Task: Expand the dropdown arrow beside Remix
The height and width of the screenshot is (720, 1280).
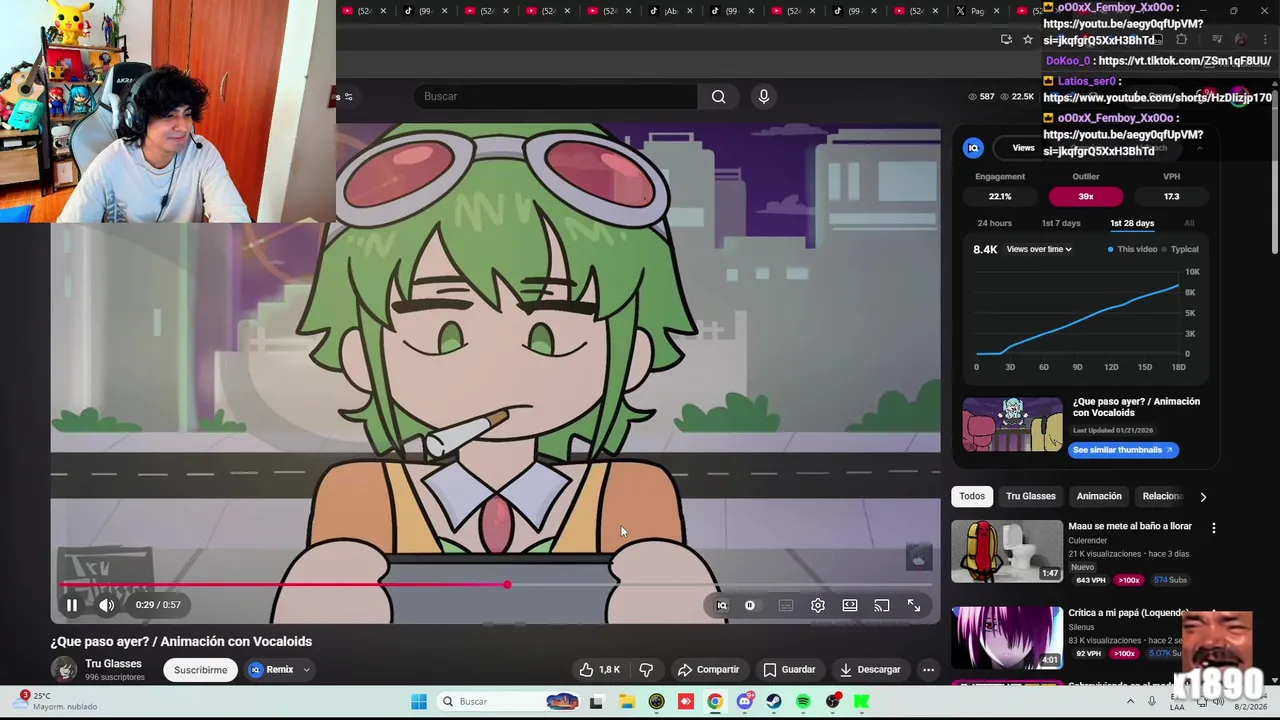Action: coord(306,669)
